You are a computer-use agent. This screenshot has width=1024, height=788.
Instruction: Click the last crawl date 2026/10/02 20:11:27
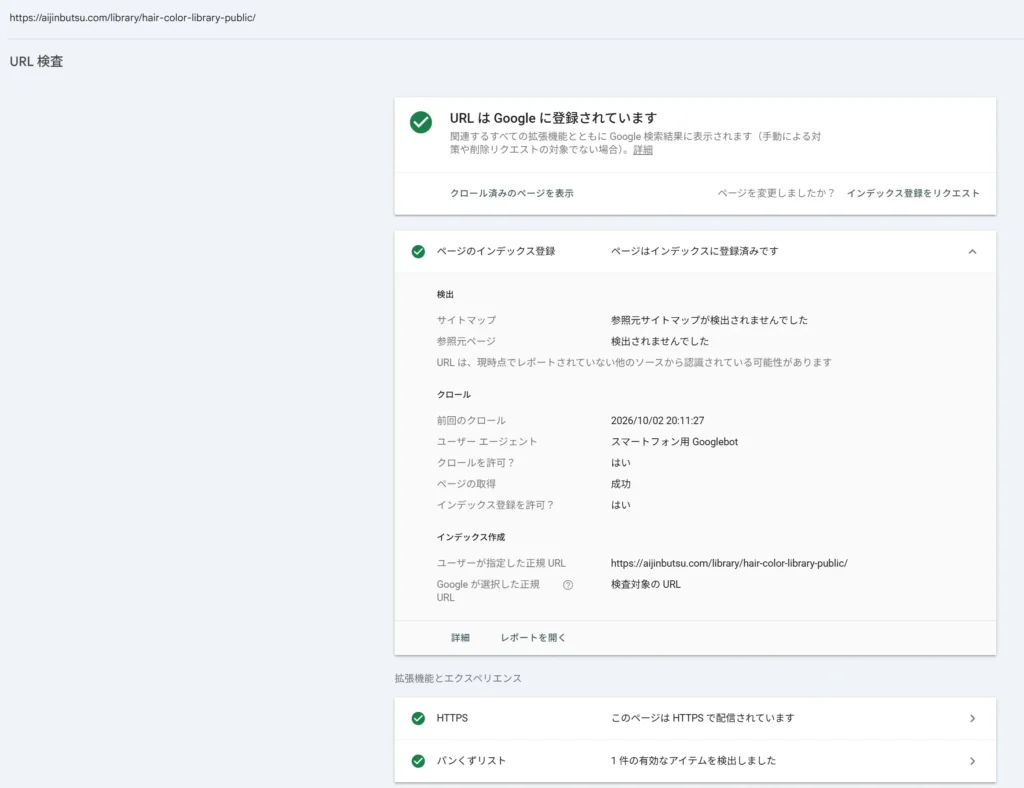[x=657, y=421]
